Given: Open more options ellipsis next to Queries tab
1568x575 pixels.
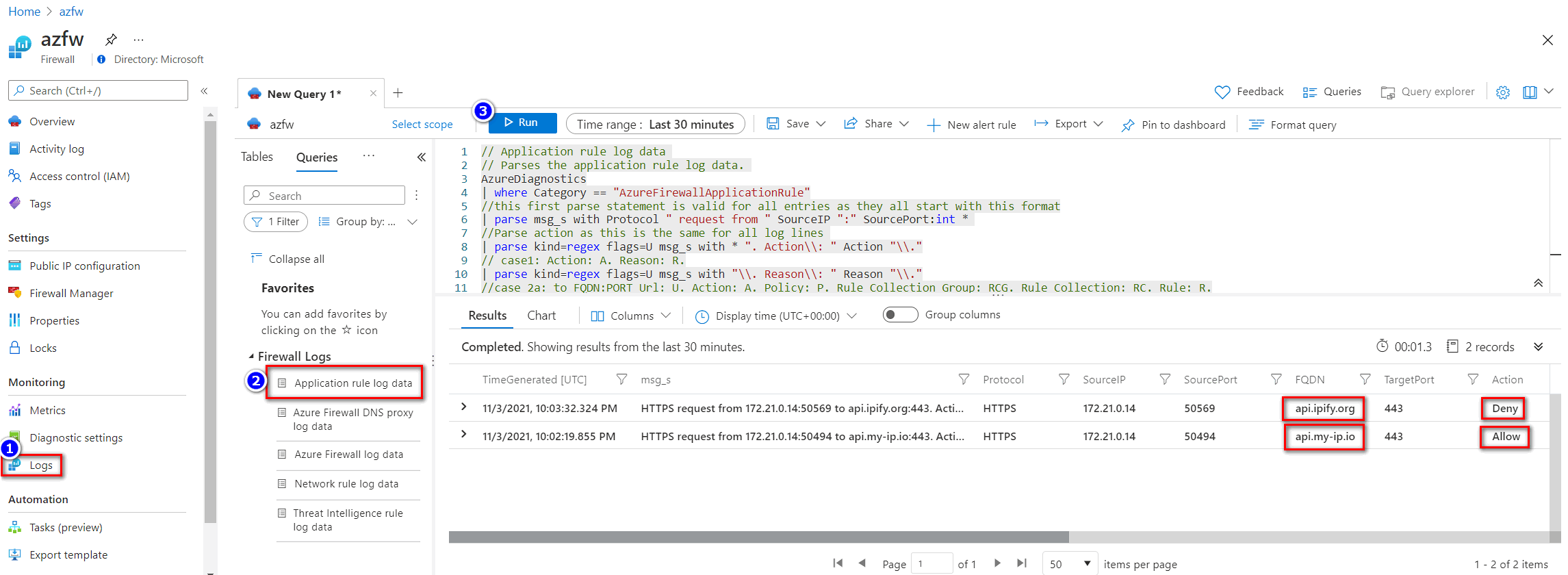Looking at the screenshot, I should click(x=369, y=156).
